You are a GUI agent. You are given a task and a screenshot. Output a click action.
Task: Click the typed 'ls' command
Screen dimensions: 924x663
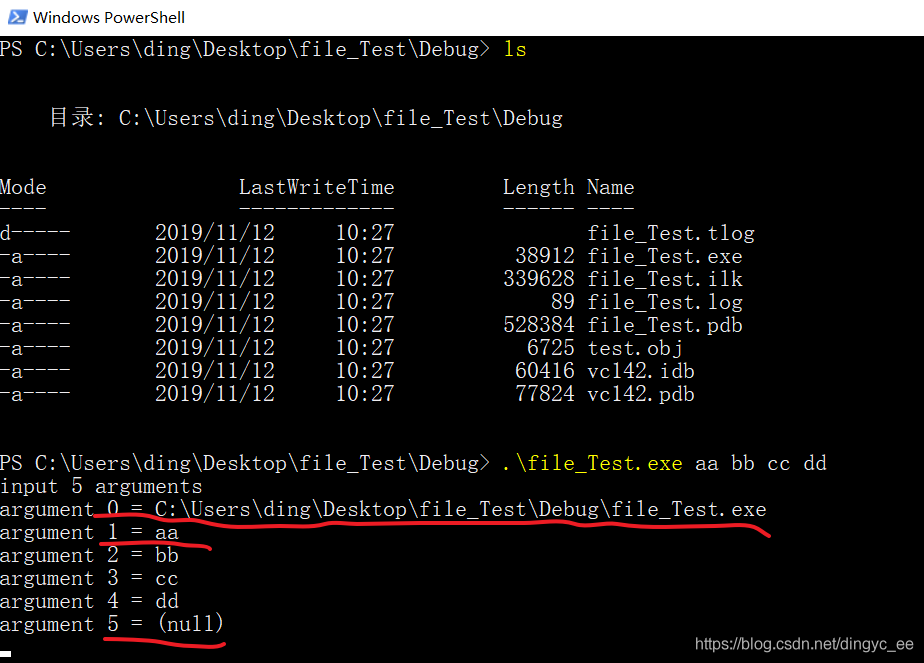(x=515, y=49)
